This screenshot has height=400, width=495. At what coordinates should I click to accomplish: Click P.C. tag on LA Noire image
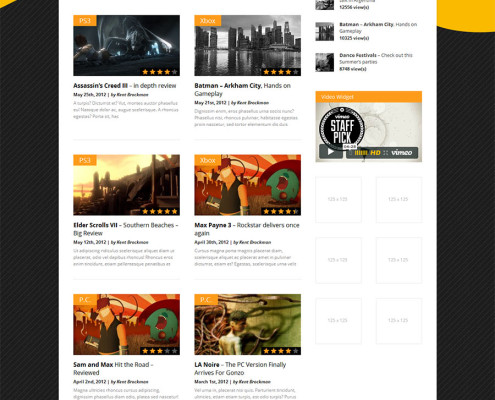pos(206,300)
